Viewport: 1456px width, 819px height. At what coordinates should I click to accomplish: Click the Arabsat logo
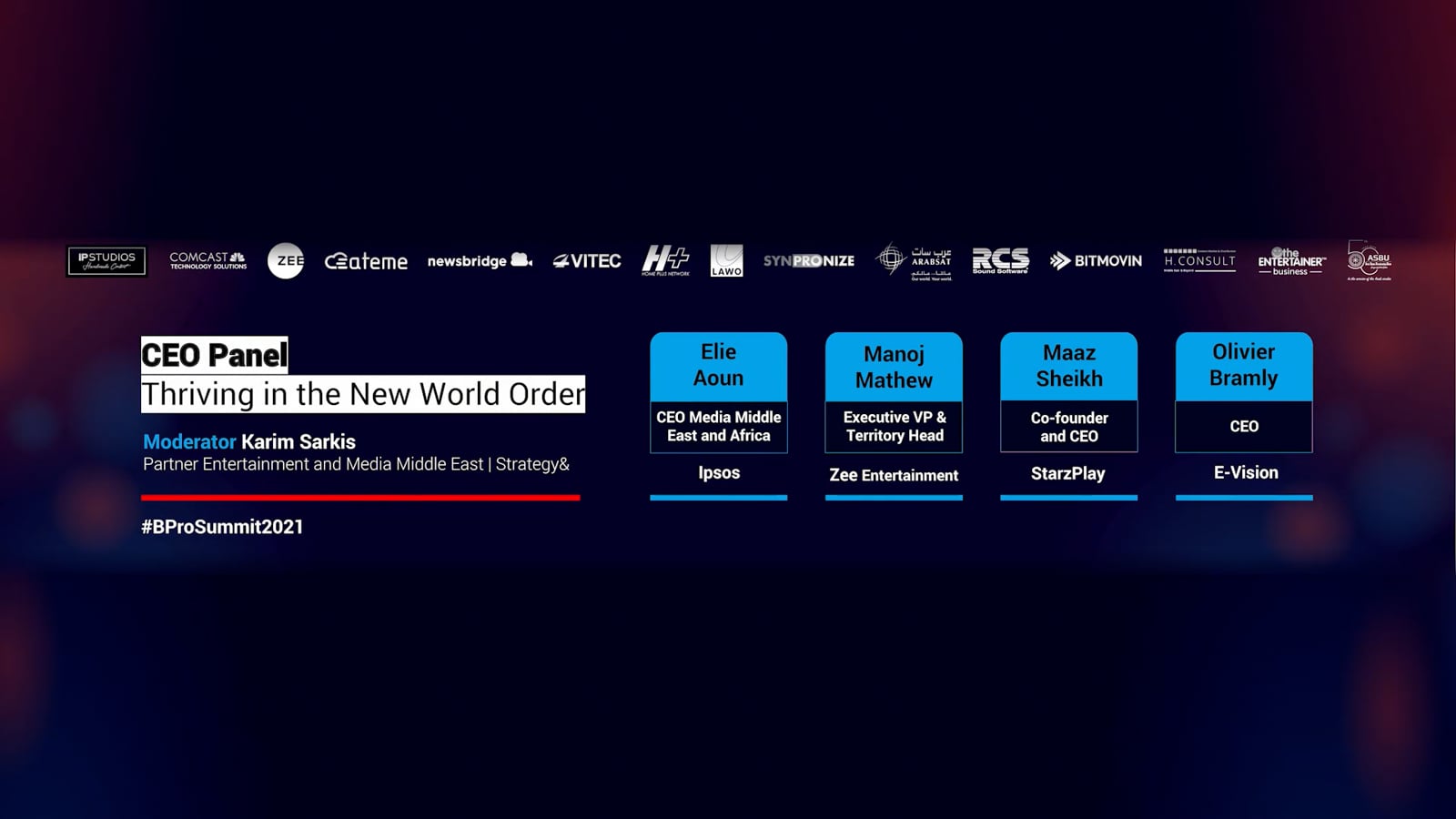914,261
